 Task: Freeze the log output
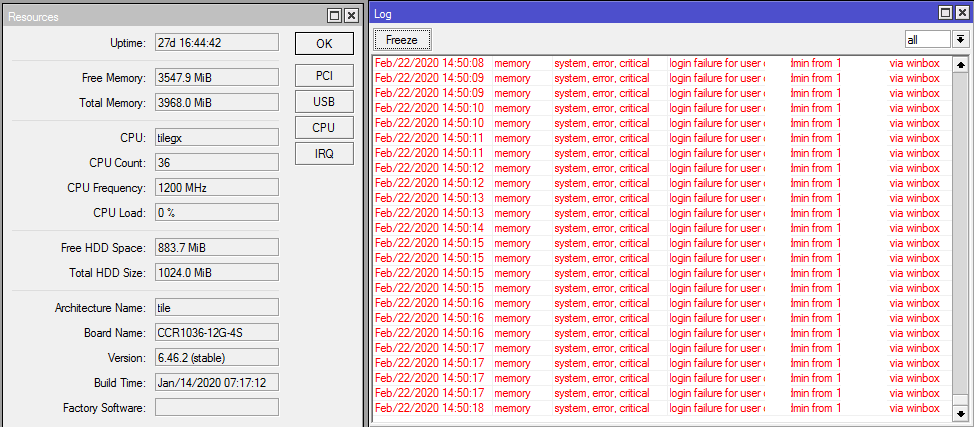point(402,40)
